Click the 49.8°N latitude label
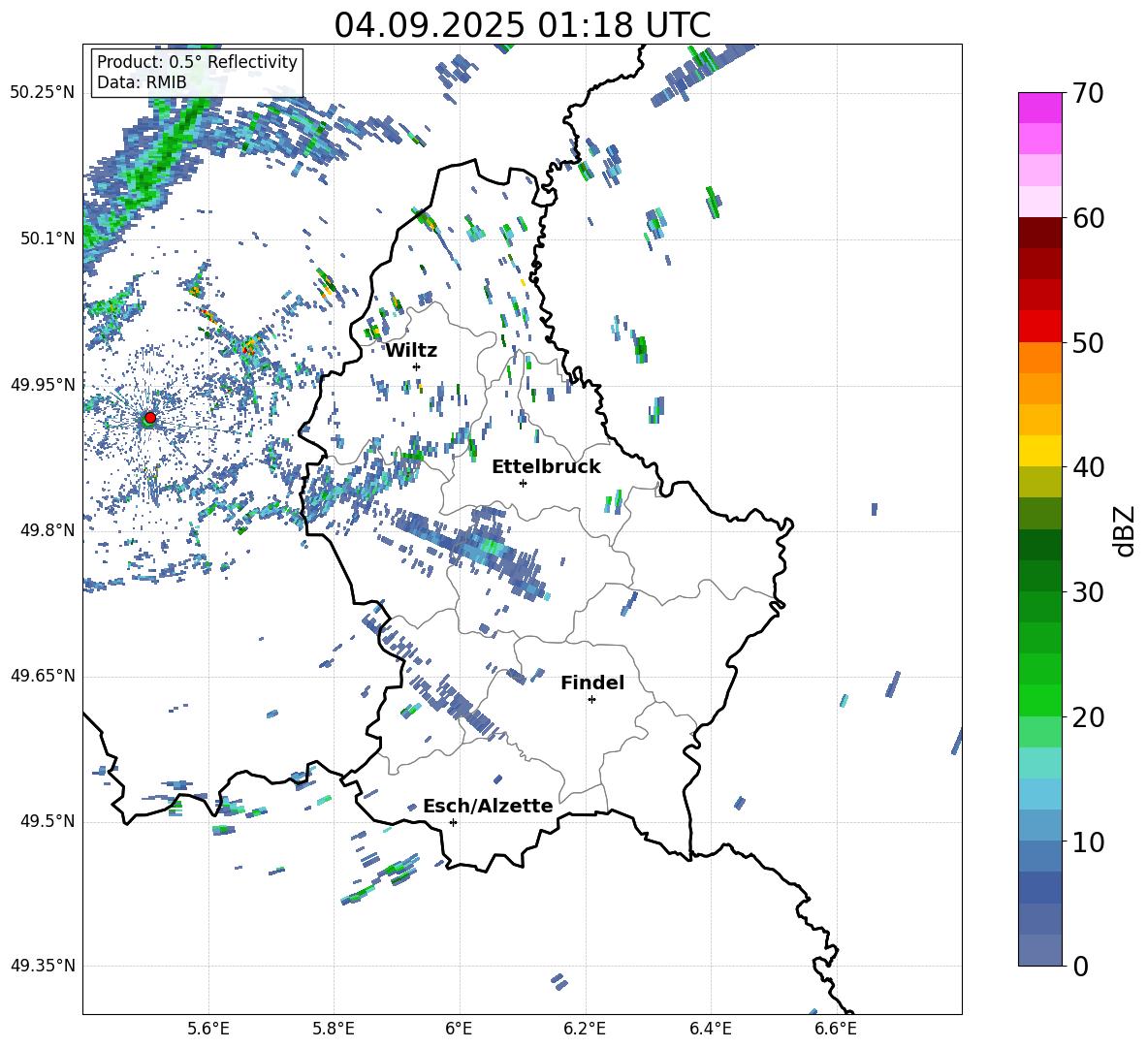Image resolution: width=1148 pixels, height=1048 pixels. click(x=48, y=530)
